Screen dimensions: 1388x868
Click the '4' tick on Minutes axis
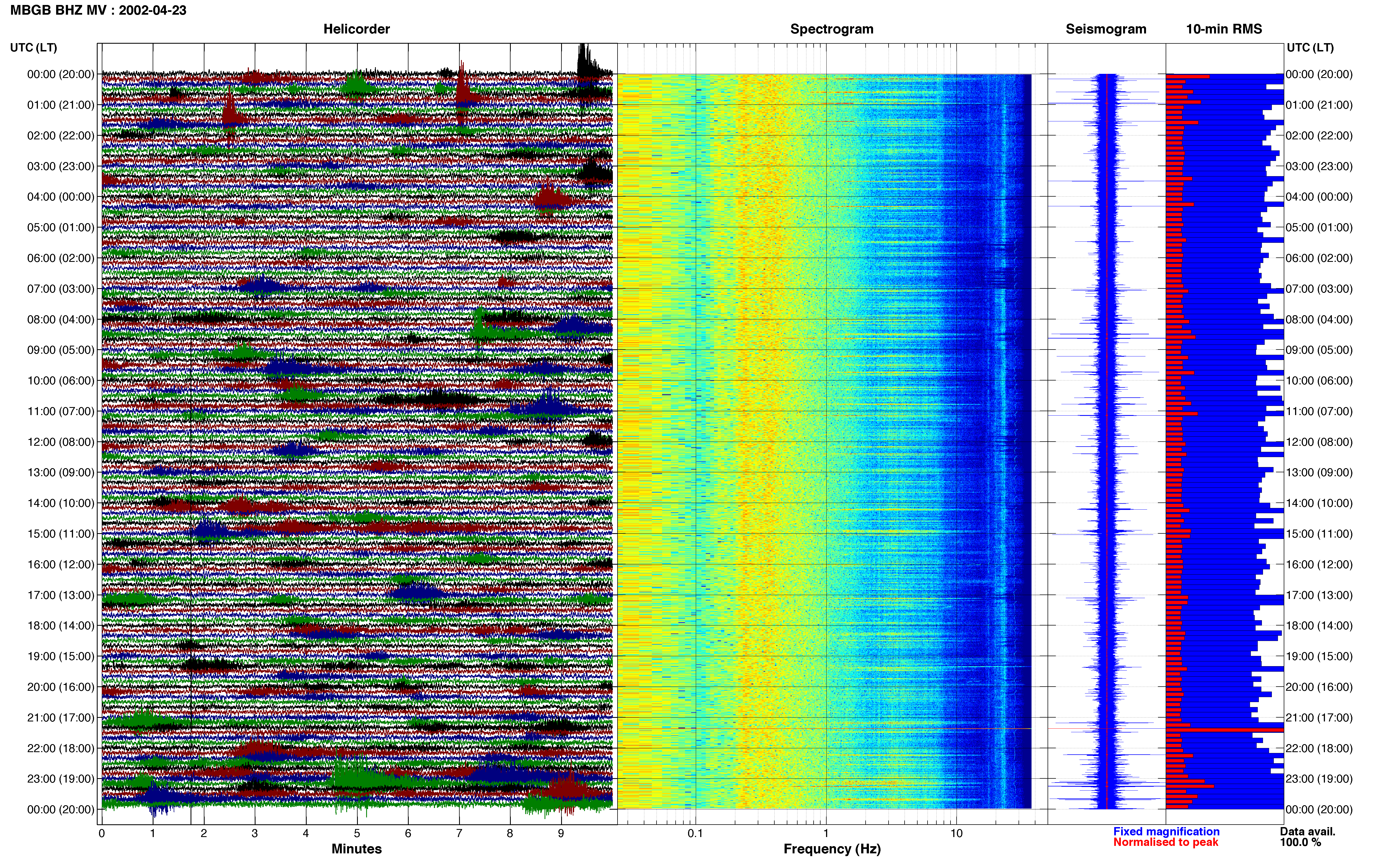306,833
